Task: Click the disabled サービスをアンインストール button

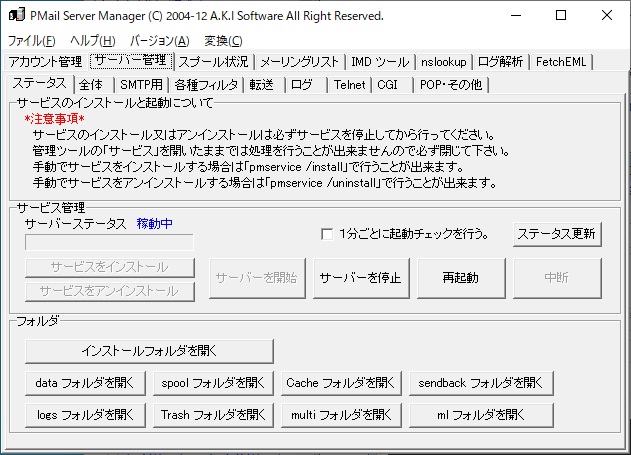Action: point(109,291)
